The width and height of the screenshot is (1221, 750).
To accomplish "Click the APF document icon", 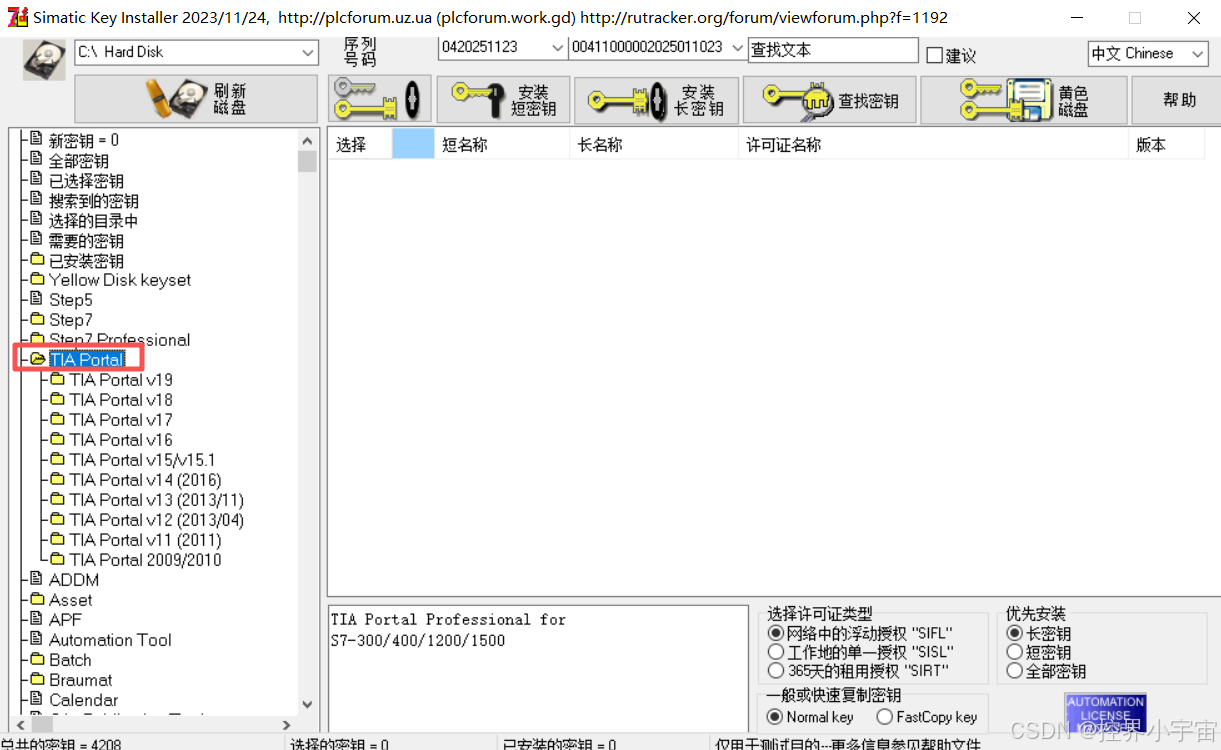I will coord(37,619).
